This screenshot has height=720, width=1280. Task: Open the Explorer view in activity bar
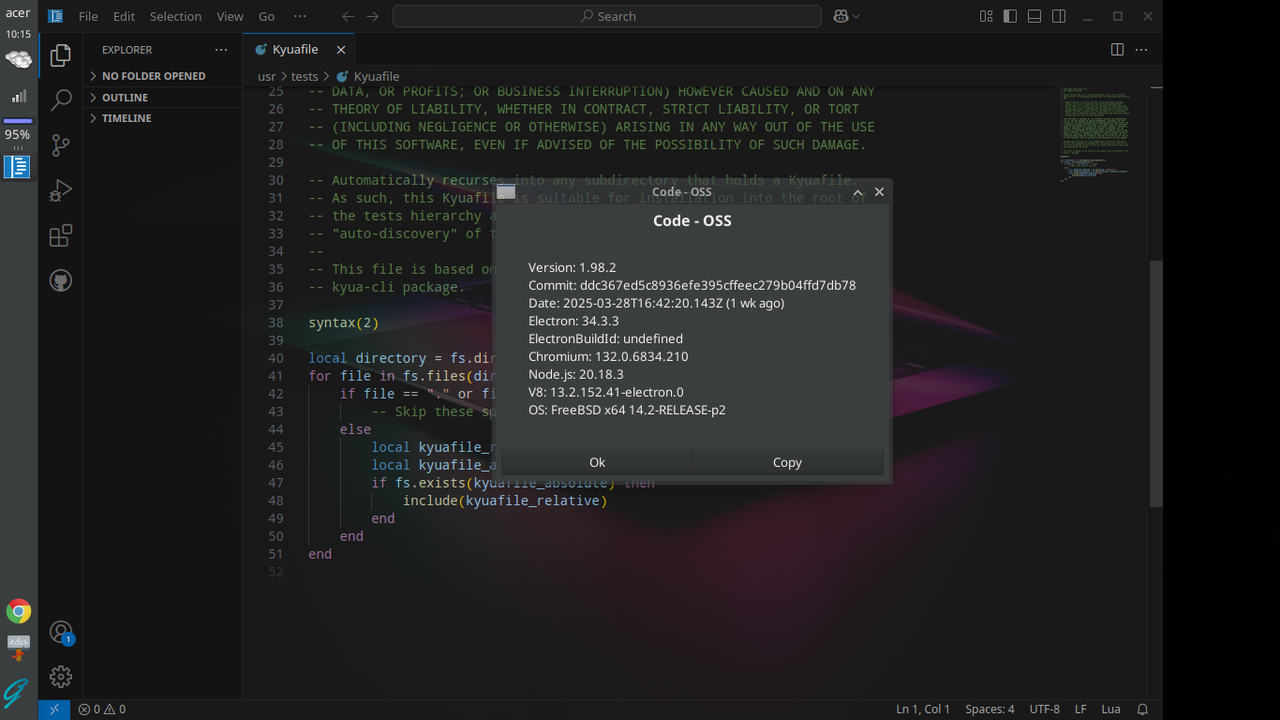coord(61,55)
